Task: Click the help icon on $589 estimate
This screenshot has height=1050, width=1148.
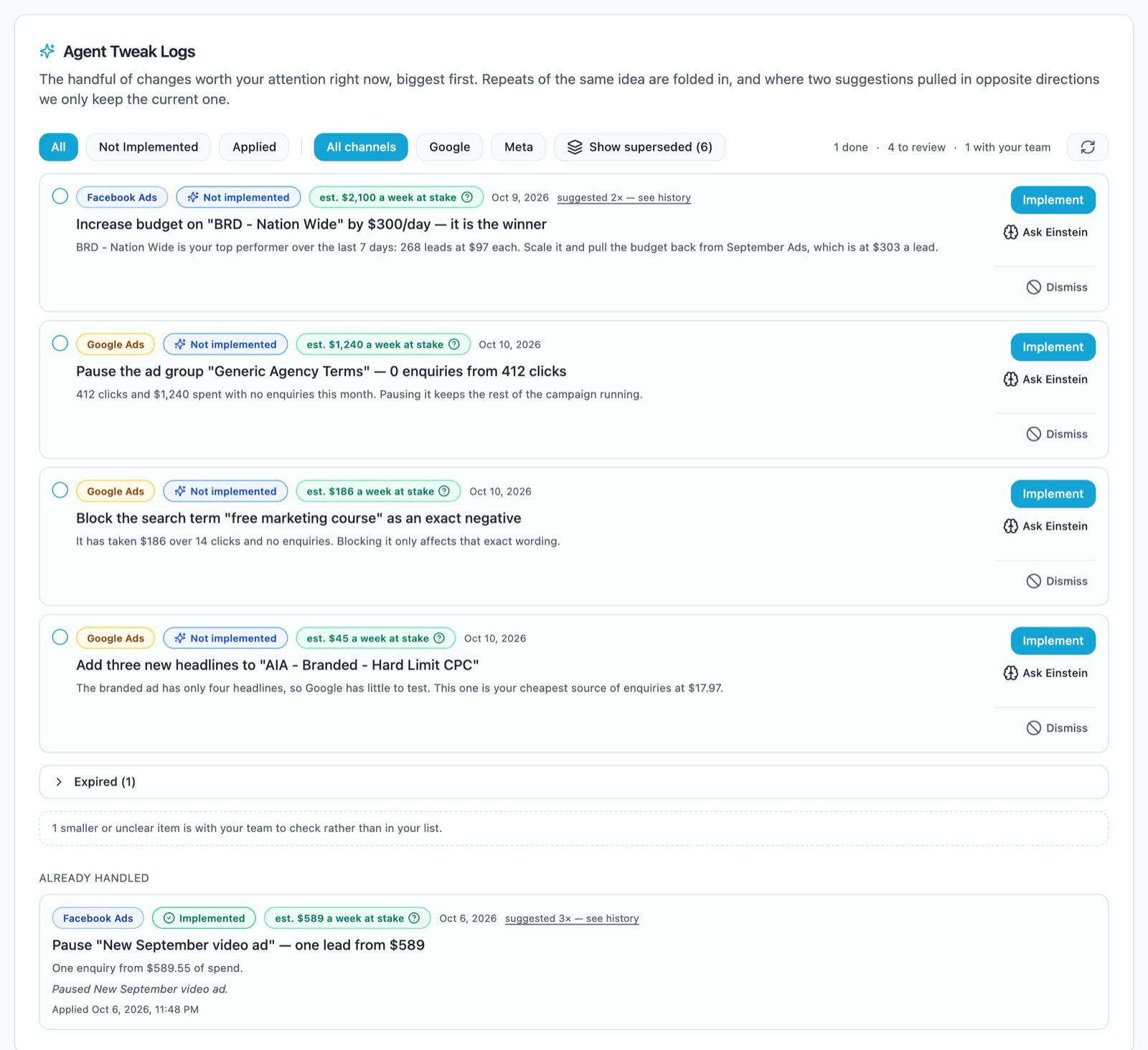Action: pyautogui.click(x=414, y=918)
